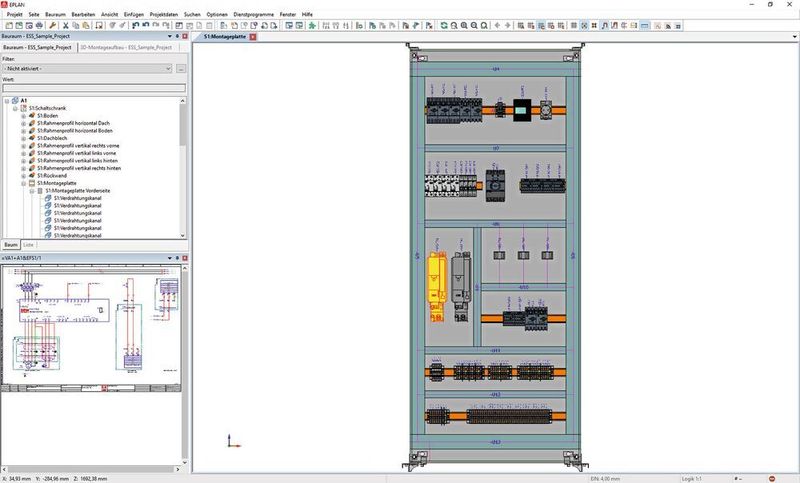The height and width of the screenshot is (483, 800).
Task: Click the preview panel horizontal scrollbar
Action: (x=90, y=469)
